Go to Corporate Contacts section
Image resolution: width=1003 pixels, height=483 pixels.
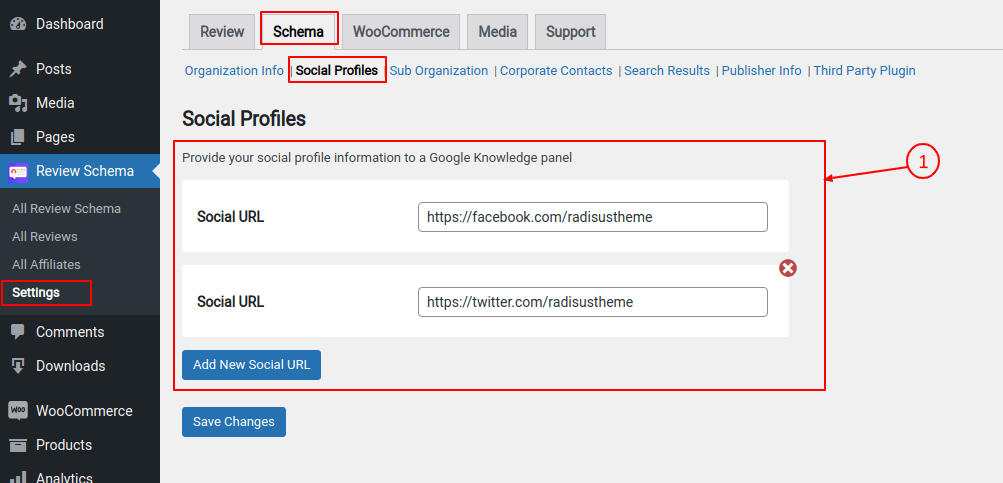click(x=556, y=71)
